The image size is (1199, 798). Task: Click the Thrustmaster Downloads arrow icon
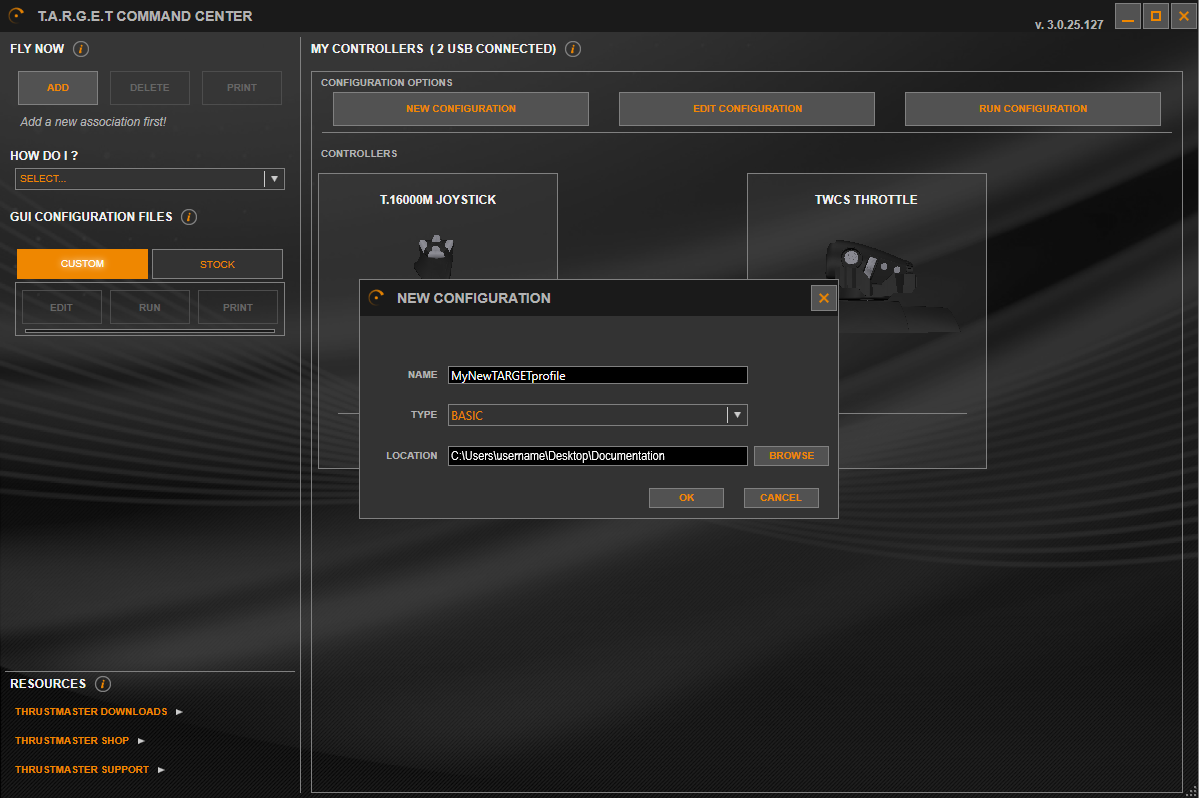(x=179, y=712)
